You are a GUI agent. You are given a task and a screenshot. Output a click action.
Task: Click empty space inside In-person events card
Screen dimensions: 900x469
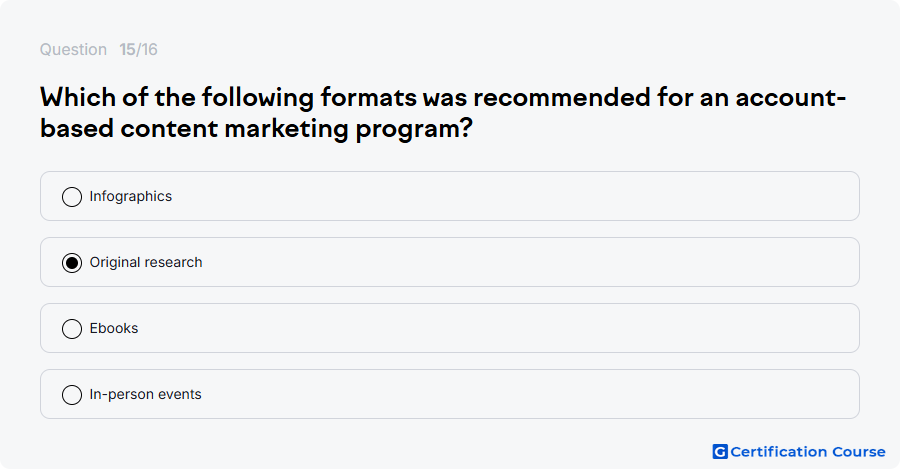pos(517,394)
